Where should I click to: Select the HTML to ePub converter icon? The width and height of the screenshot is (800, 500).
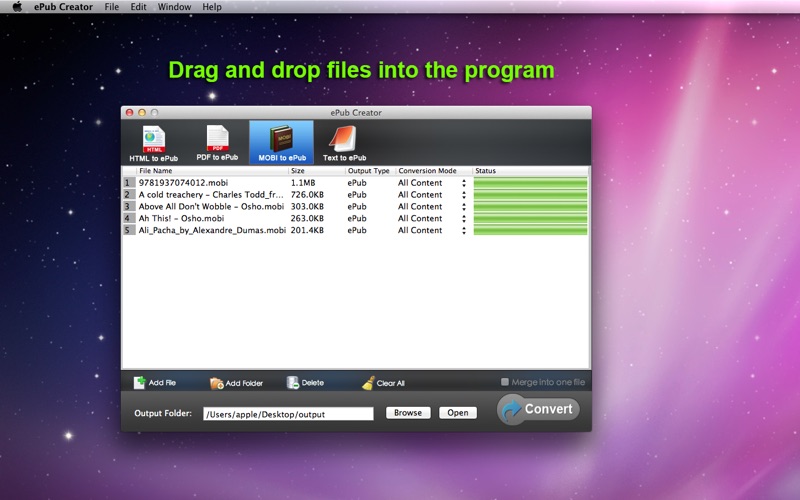tap(154, 143)
